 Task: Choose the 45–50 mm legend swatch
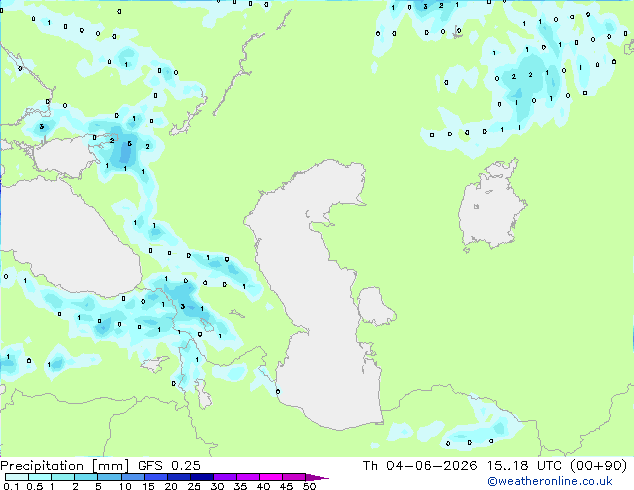pyautogui.click(x=294, y=477)
